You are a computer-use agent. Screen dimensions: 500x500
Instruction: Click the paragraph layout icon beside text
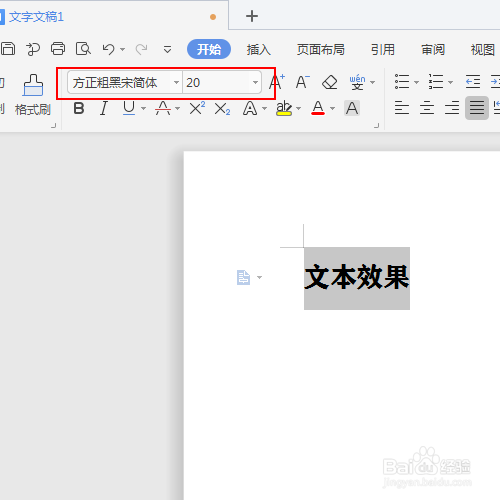tap(244, 277)
